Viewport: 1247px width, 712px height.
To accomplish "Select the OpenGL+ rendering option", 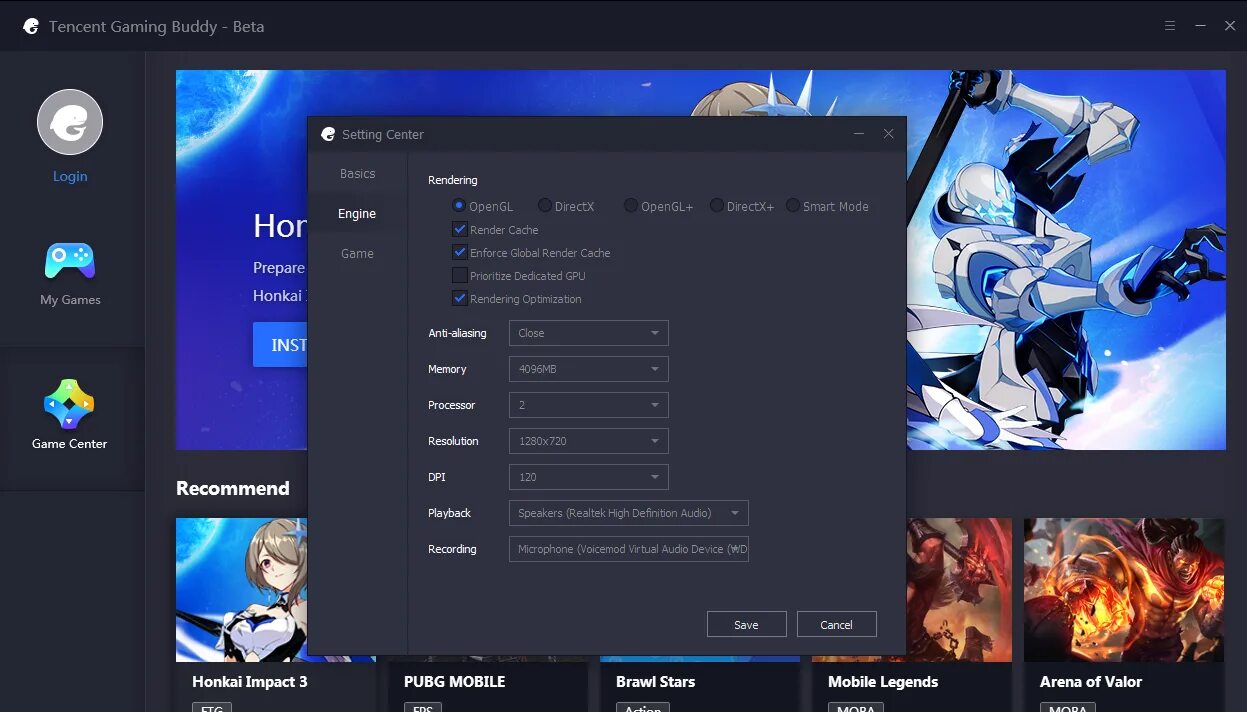I will [x=630, y=205].
